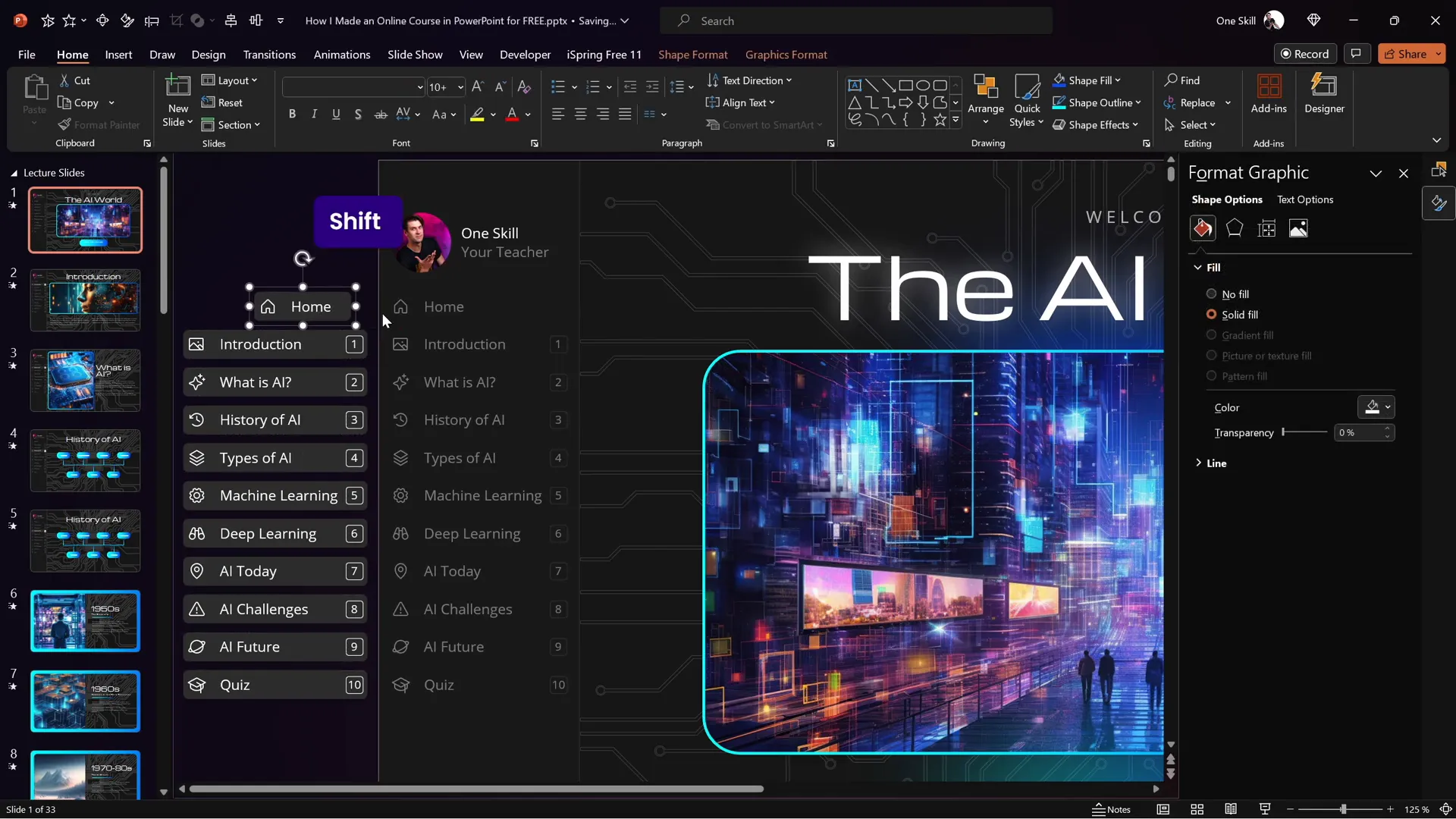Viewport: 1456px width, 819px height.
Task: Switch to Text Options tab
Action: (1304, 199)
